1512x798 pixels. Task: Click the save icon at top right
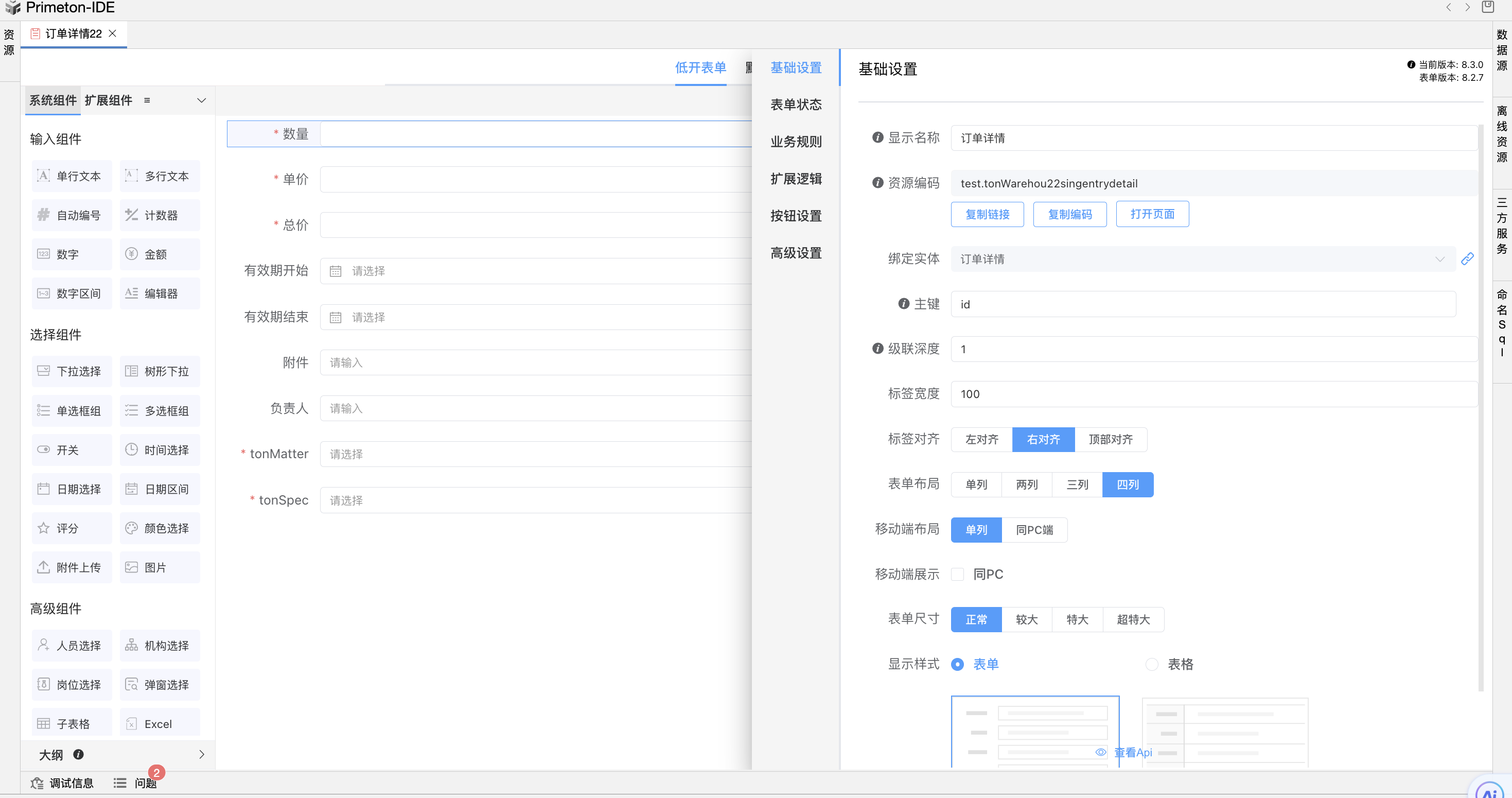pyautogui.click(x=1487, y=8)
